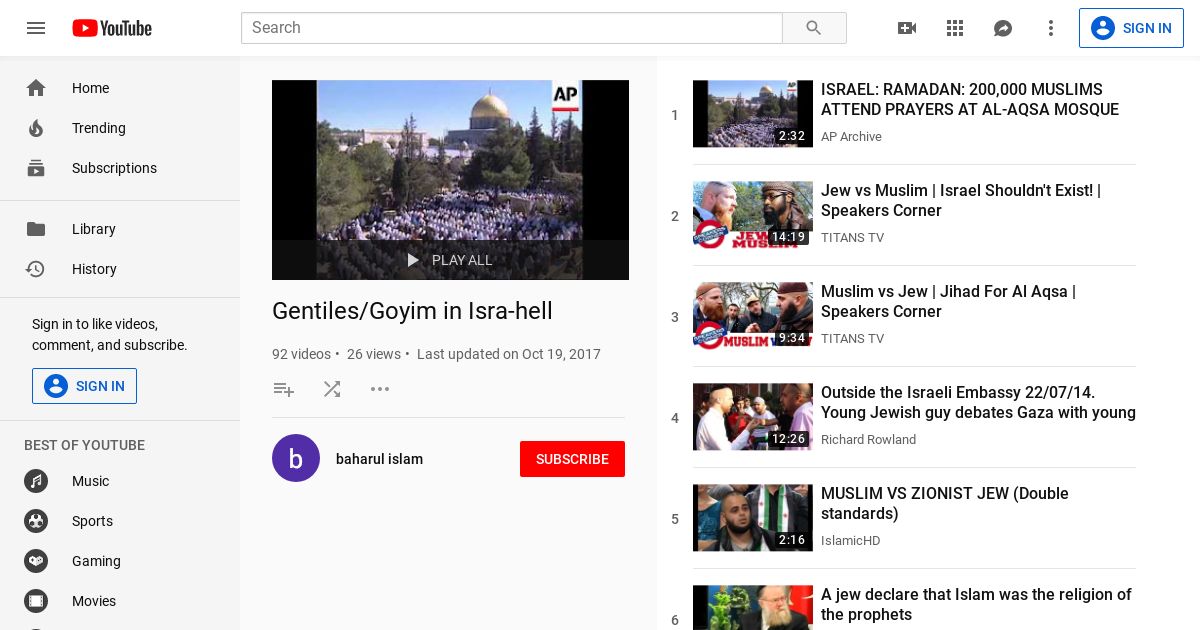This screenshot has width=1200, height=630.
Task: Subscribe to baharul islam channel
Action: point(572,459)
